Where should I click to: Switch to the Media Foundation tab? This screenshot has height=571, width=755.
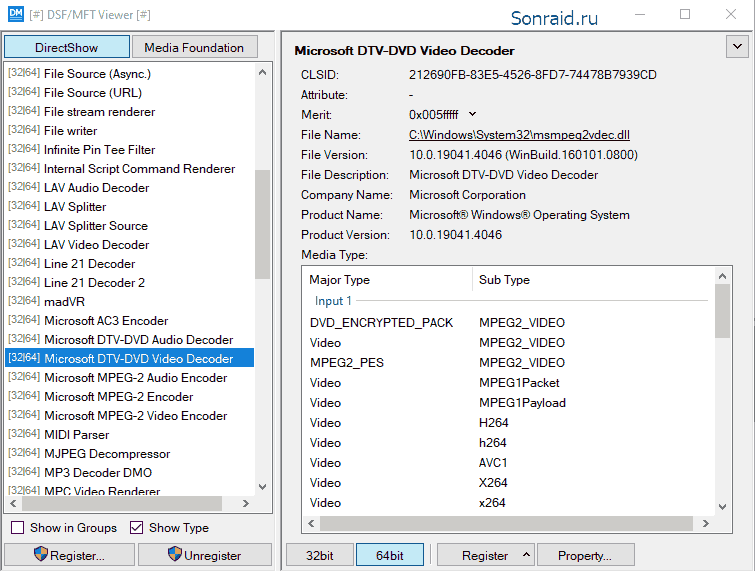[194, 47]
